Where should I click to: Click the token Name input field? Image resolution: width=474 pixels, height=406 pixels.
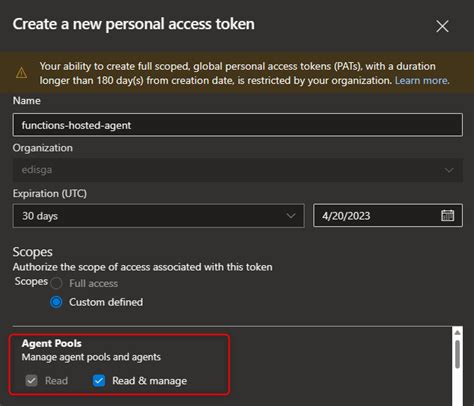238,125
